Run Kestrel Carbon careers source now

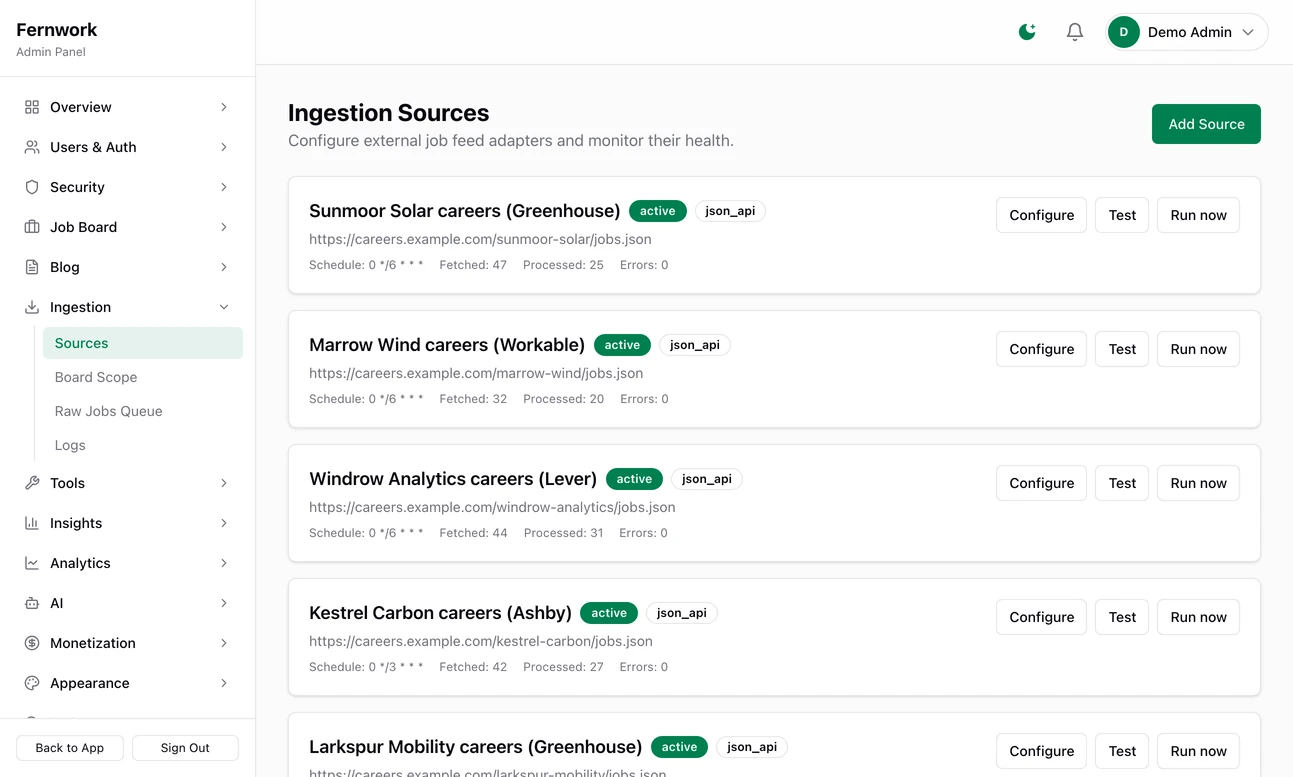(x=1198, y=617)
